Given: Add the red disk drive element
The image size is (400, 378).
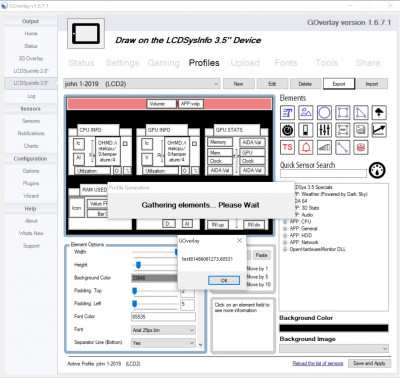Looking at the screenshot, I should (361, 147).
